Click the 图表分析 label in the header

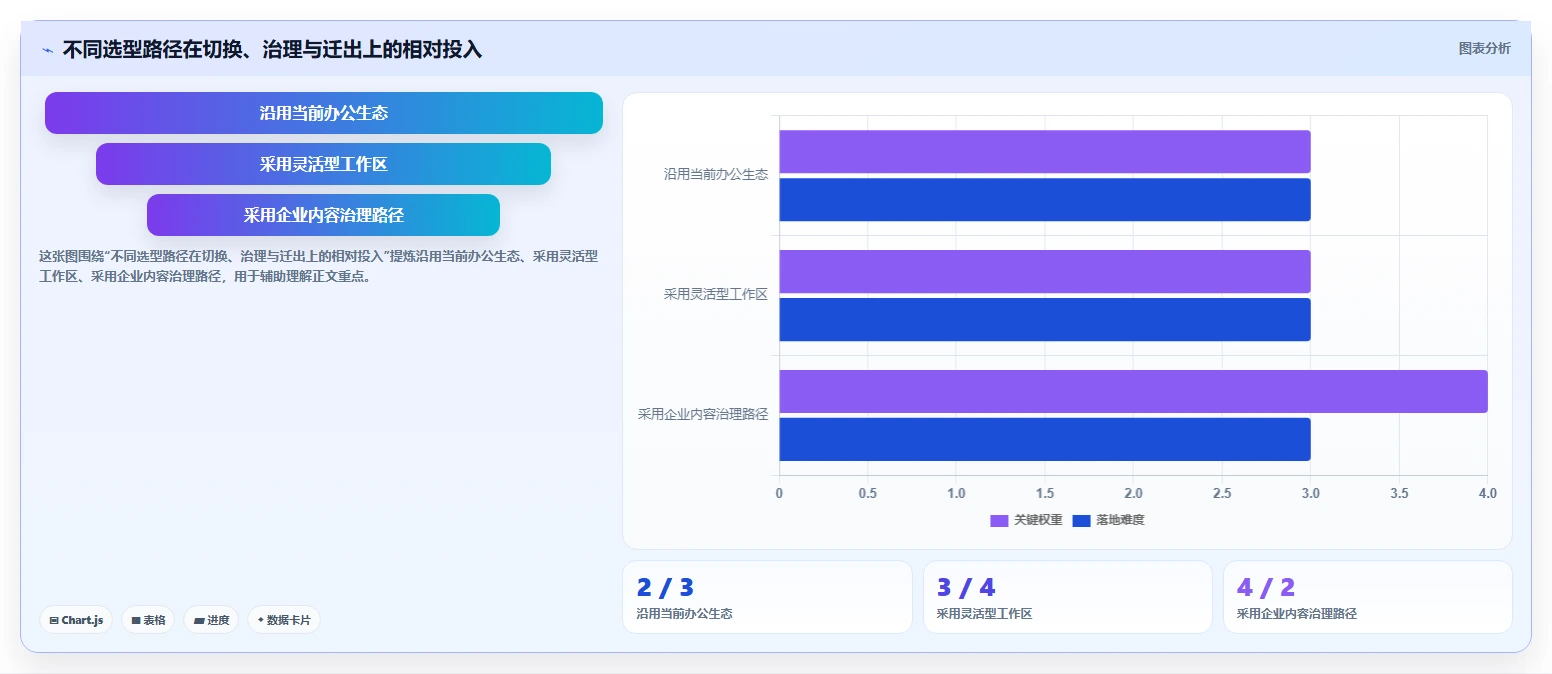coord(1485,48)
